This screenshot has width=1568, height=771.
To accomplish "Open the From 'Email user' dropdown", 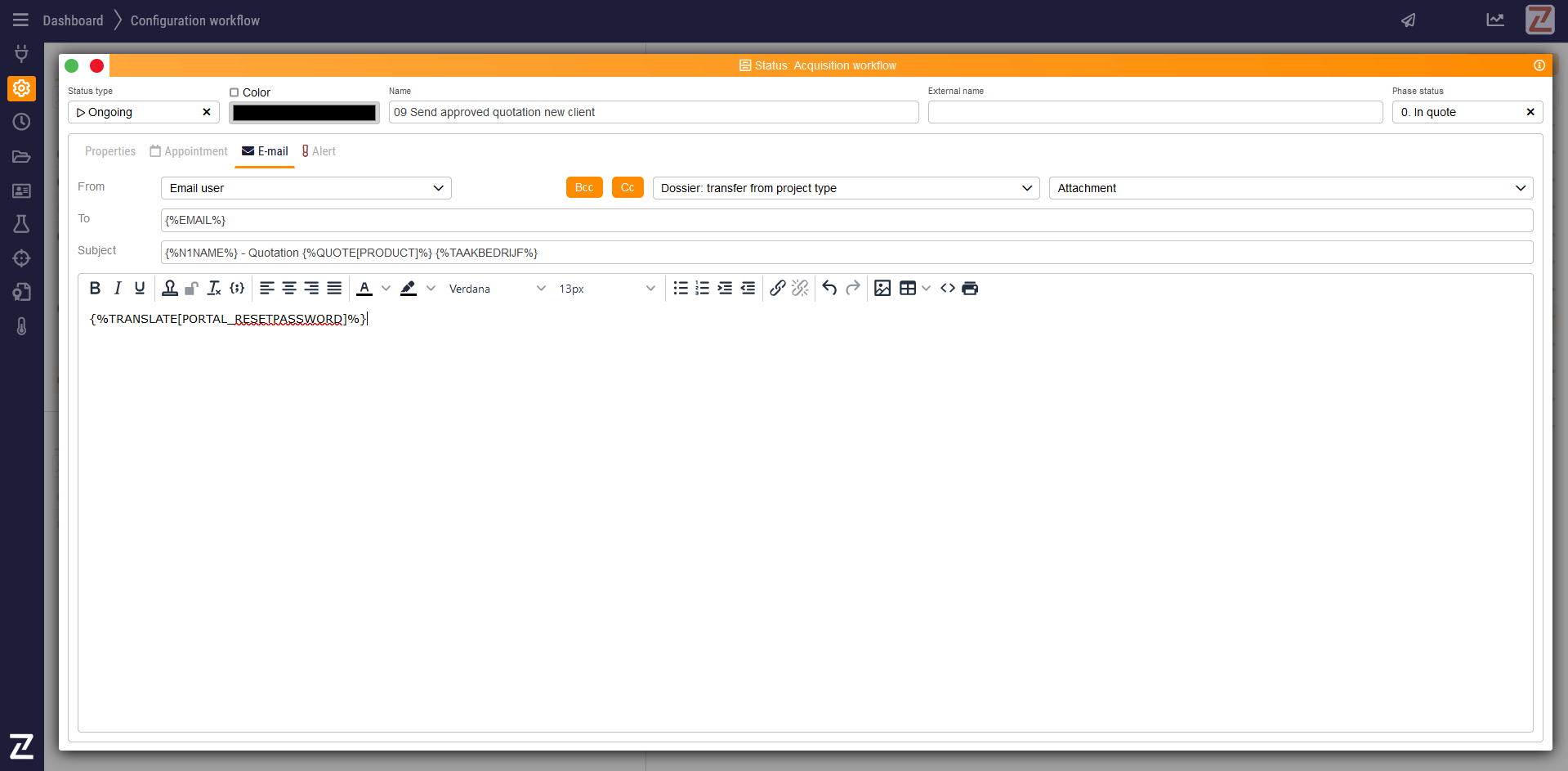I will (x=306, y=188).
